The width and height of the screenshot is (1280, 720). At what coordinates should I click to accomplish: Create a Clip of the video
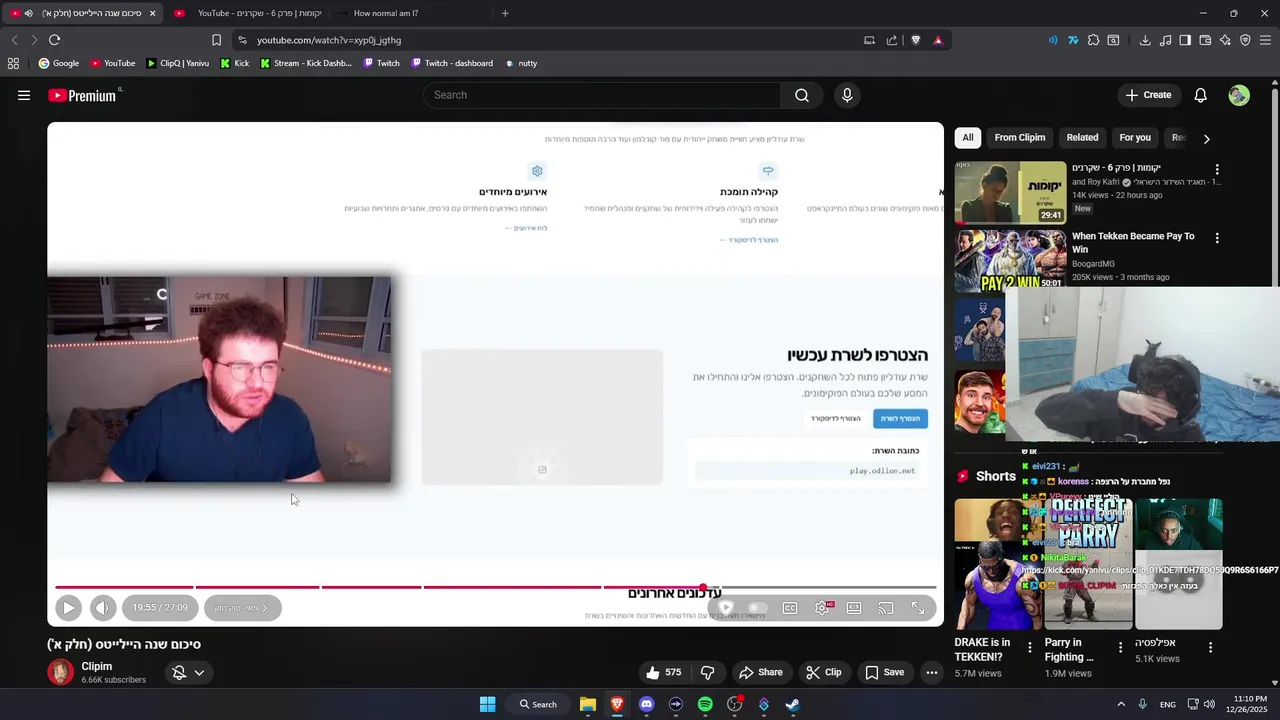point(824,672)
